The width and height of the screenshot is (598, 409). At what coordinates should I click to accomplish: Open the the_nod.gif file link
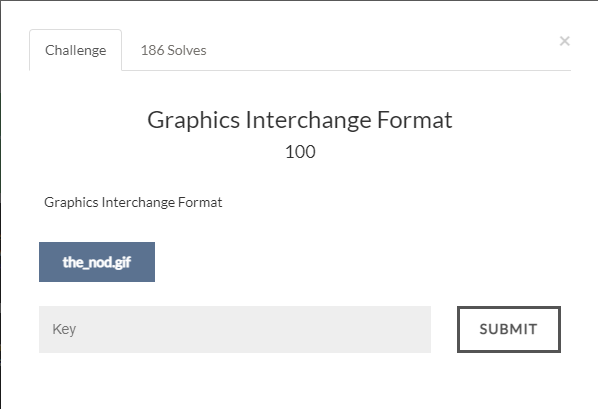pyautogui.click(x=97, y=262)
